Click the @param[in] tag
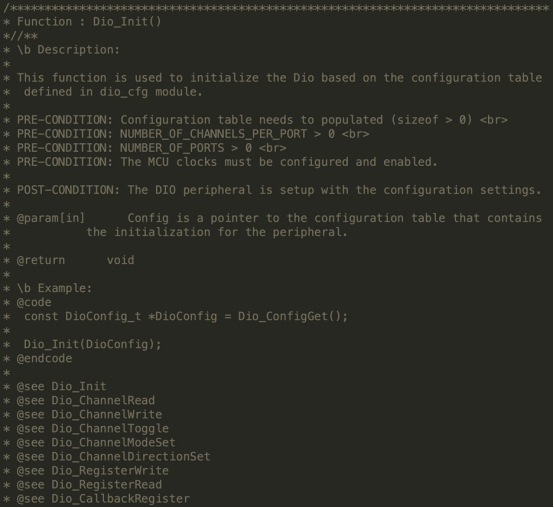The height and width of the screenshot is (508, 554). 51,218
